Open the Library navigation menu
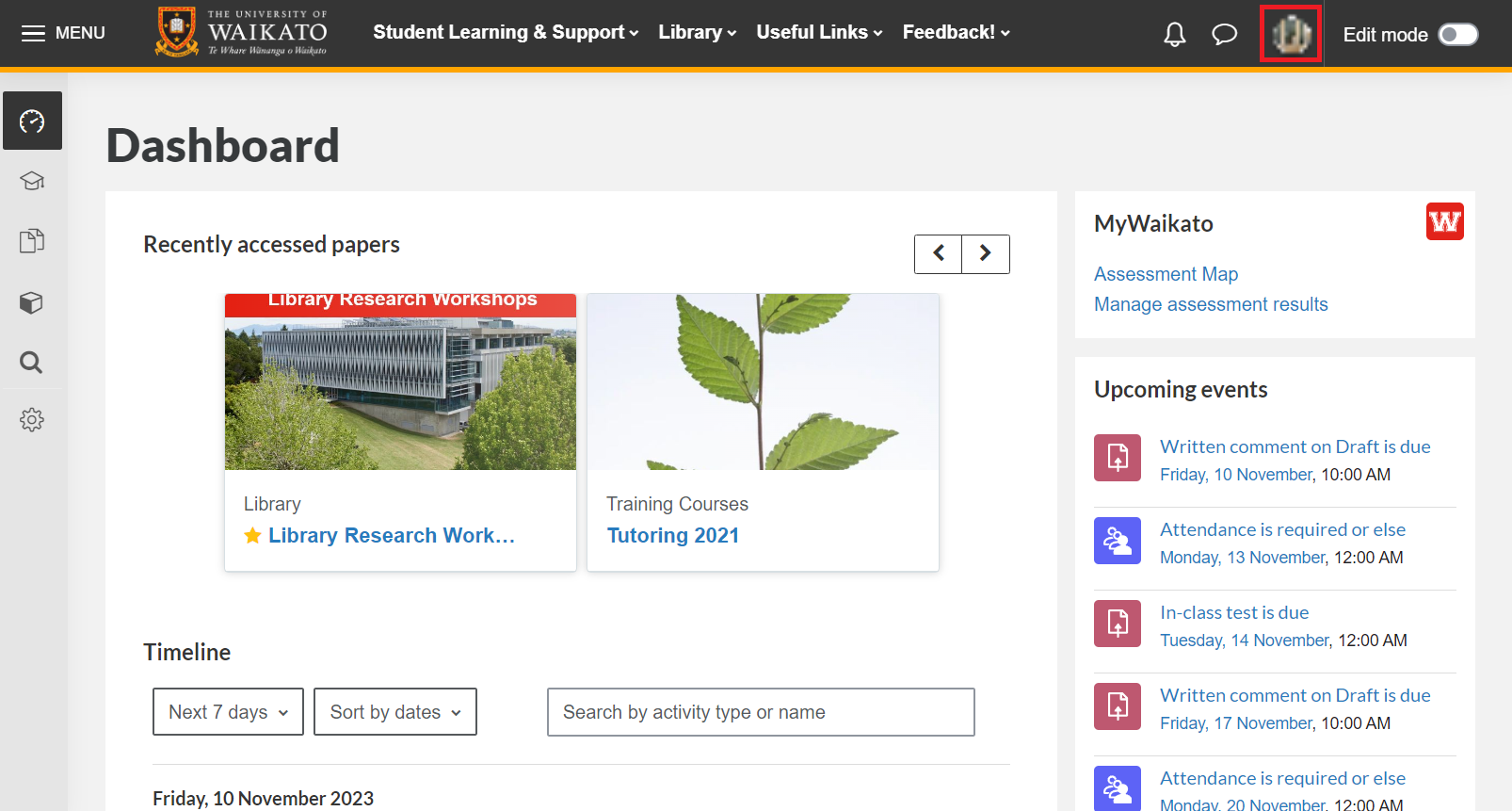The height and width of the screenshot is (811, 1512). [x=697, y=33]
